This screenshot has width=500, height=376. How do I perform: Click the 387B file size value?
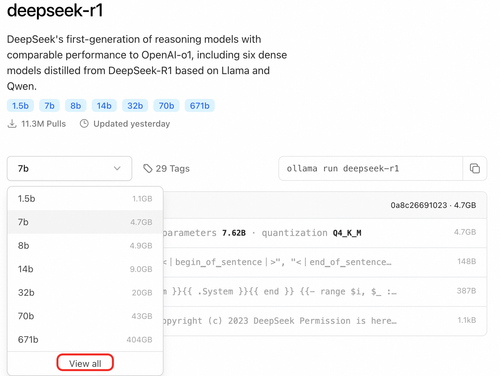point(466,291)
